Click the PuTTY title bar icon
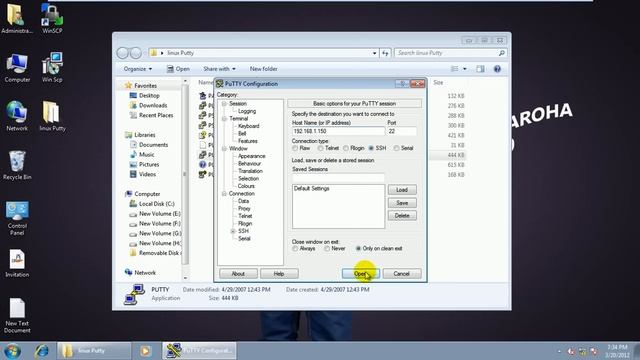 click(x=220, y=84)
